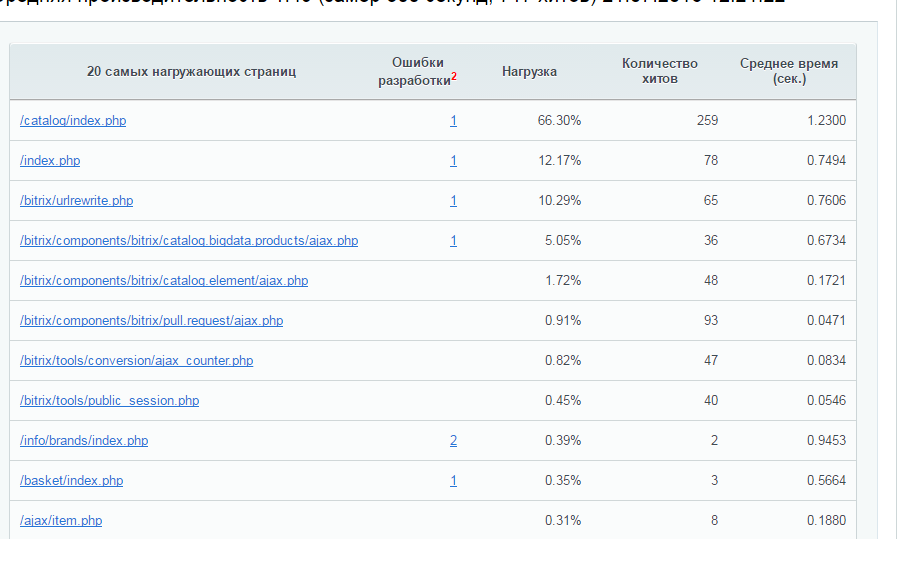This screenshot has height=568, width=897.
Task: Open the /index.php page link
Action: pyautogui.click(x=50, y=161)
